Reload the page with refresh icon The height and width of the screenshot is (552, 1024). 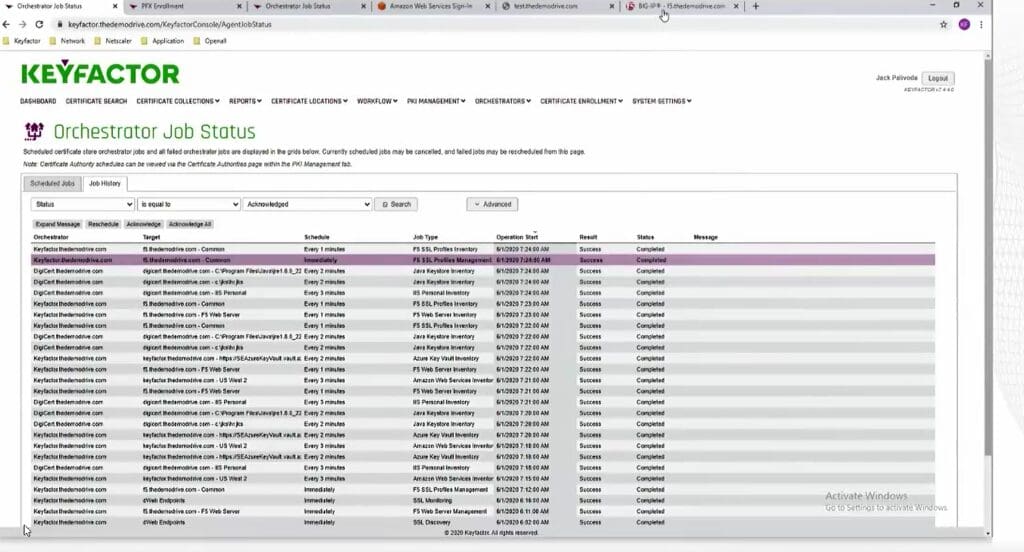point(39,24)
